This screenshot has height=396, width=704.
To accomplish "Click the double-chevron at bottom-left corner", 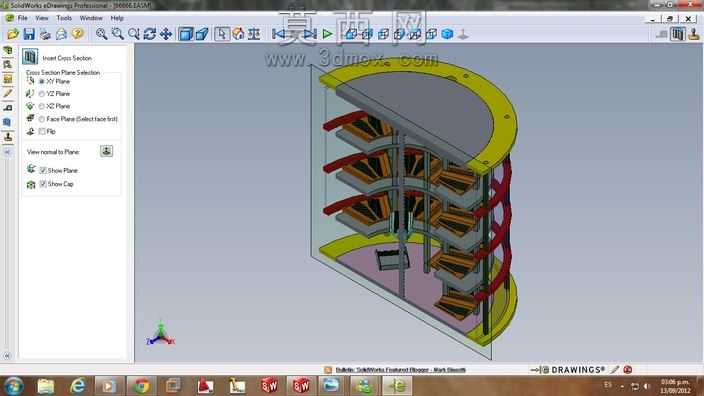I will (x=7, y=356).
